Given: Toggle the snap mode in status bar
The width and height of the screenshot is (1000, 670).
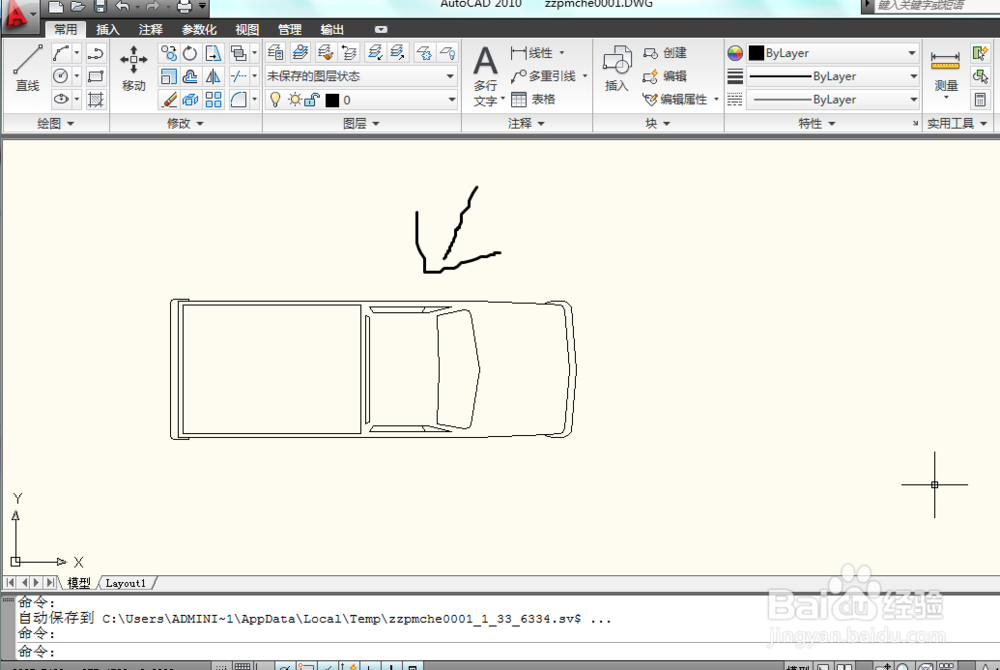Looking at the screenshot, I should [221, 667].
